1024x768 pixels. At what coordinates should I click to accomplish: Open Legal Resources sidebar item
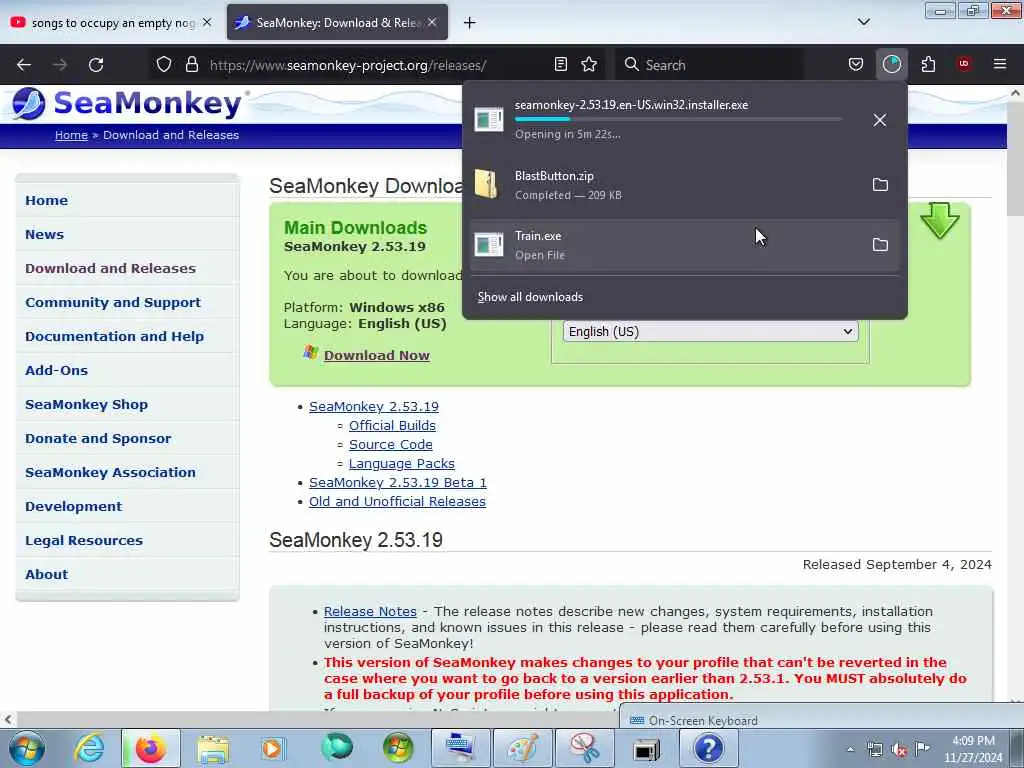click(84, 540)
